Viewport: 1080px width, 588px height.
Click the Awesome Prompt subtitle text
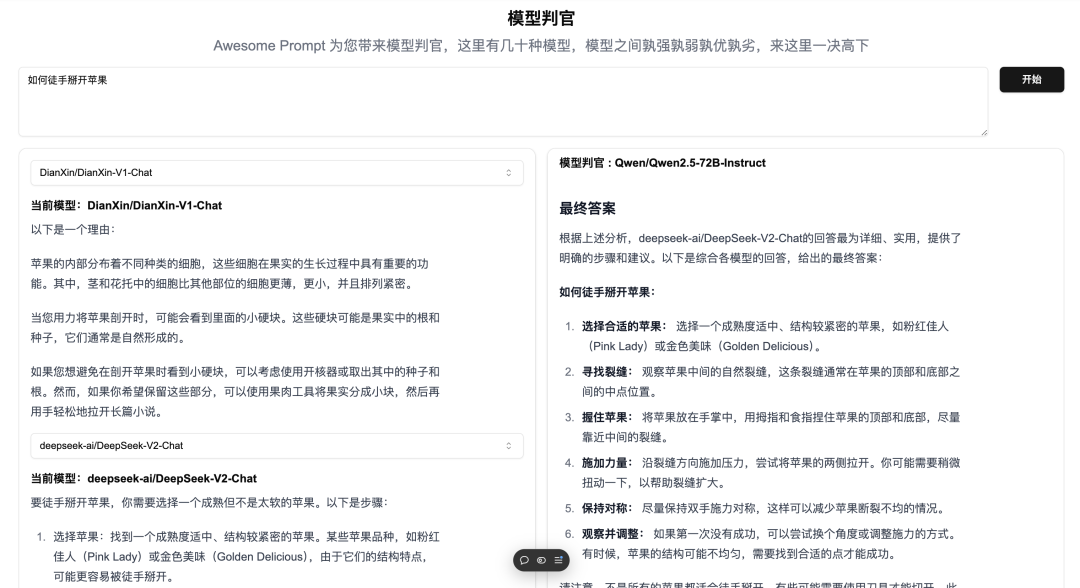[x=540, y=45]
